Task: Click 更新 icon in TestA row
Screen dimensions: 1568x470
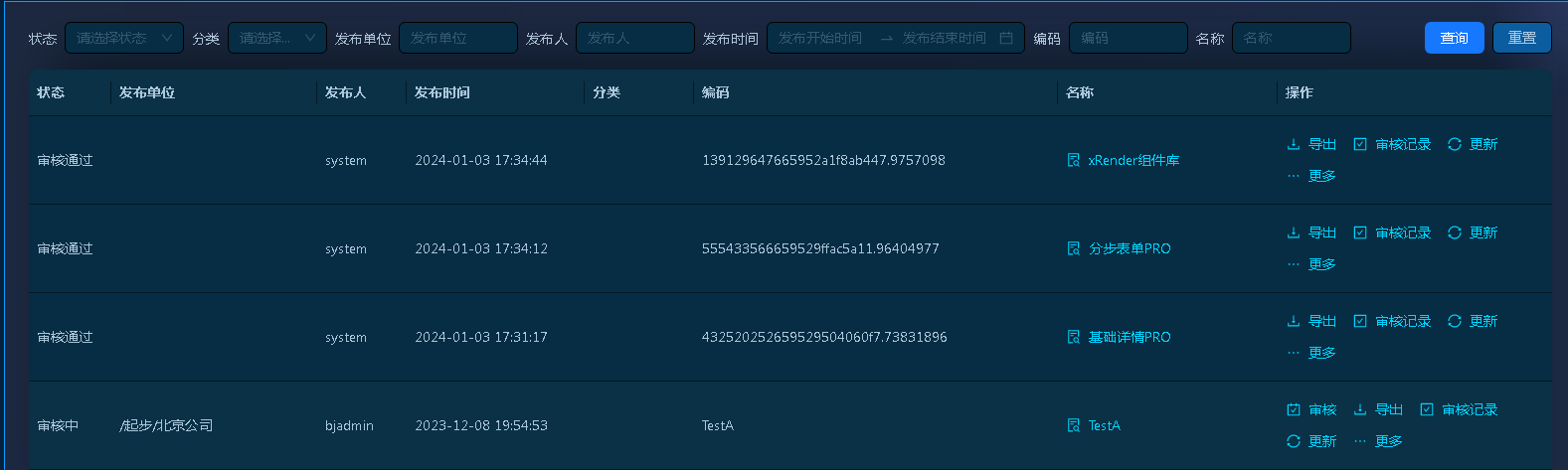Action: coord(1294,441)
